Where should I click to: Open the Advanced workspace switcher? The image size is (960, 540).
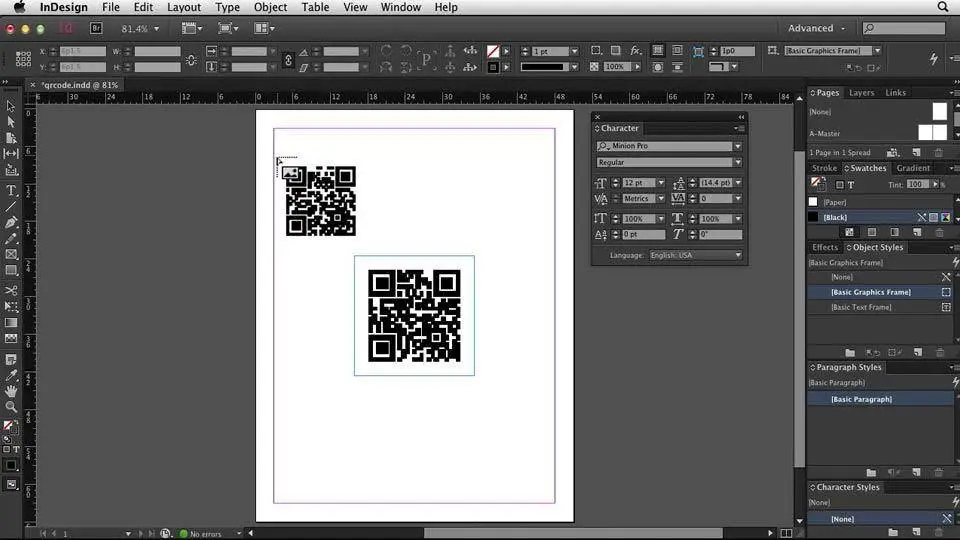(x=816, y=28)
